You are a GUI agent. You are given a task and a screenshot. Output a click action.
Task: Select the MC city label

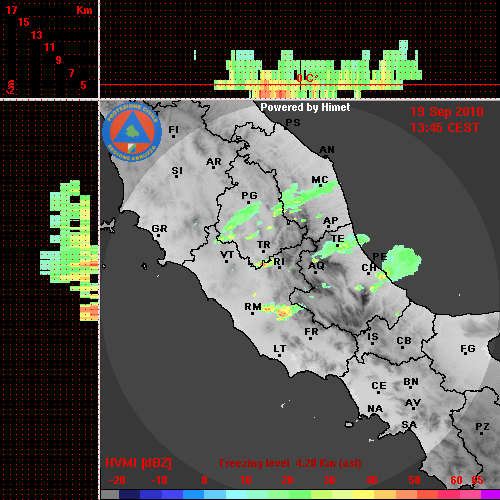point(320,180)
